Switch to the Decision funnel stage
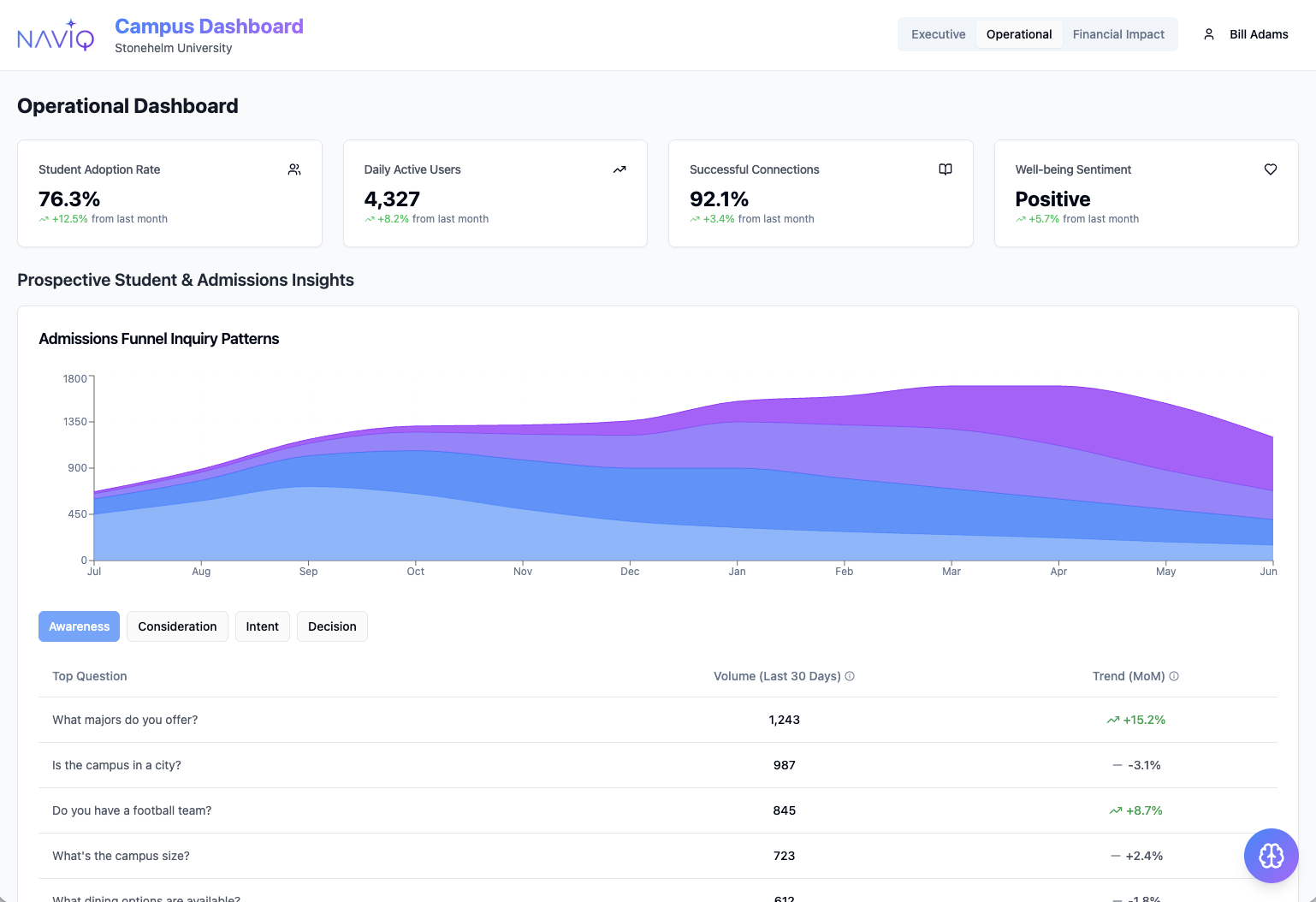1316x902 pixels. 332,626
